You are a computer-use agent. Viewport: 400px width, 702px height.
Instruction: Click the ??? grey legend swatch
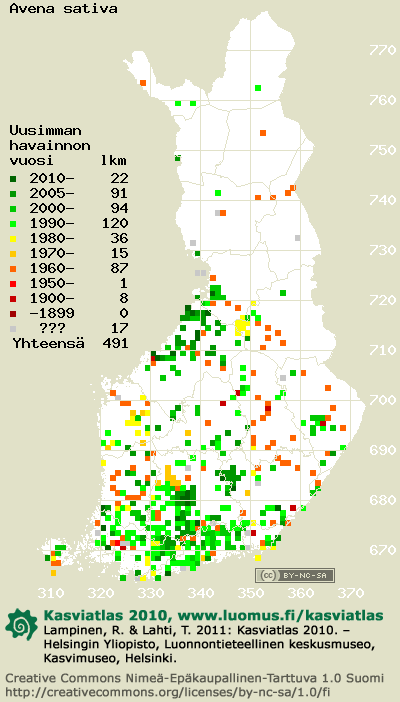(x=13, y=329)
